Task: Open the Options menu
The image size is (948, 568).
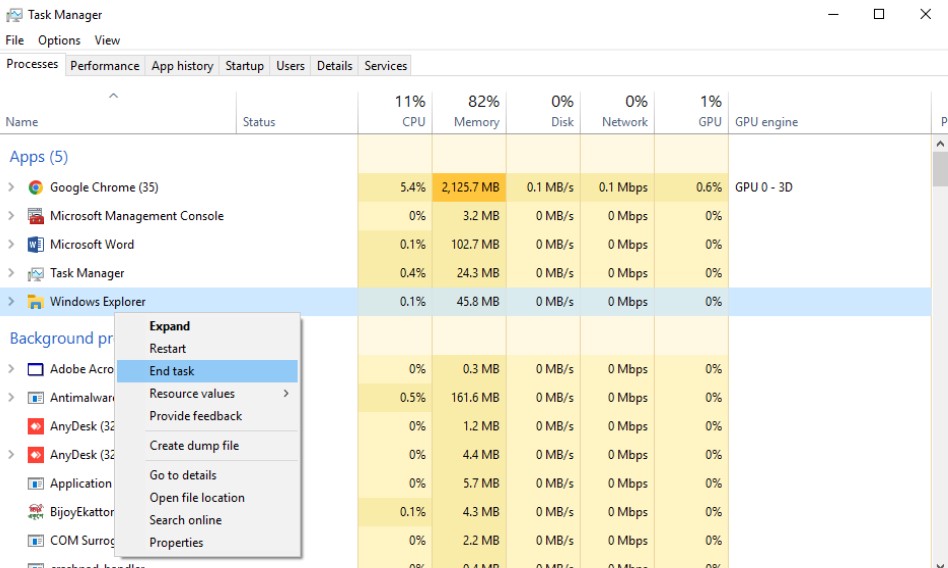Action: (59, 40)
